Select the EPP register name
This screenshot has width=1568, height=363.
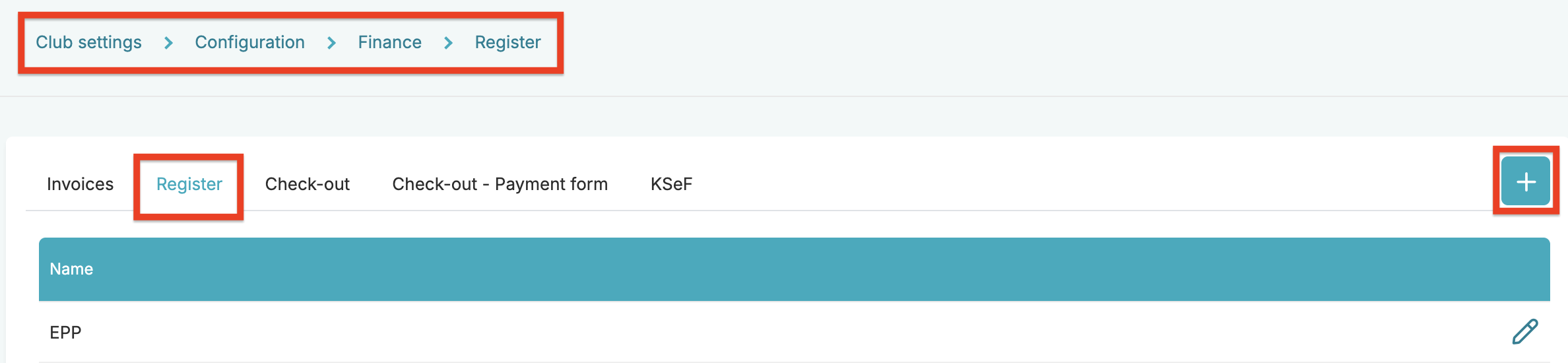(x=65, y=333)
